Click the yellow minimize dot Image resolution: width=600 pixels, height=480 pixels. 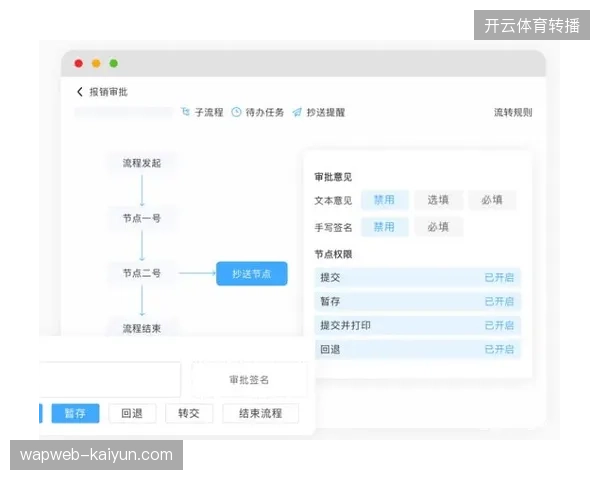pyautogui.click(x=96, y=63)
